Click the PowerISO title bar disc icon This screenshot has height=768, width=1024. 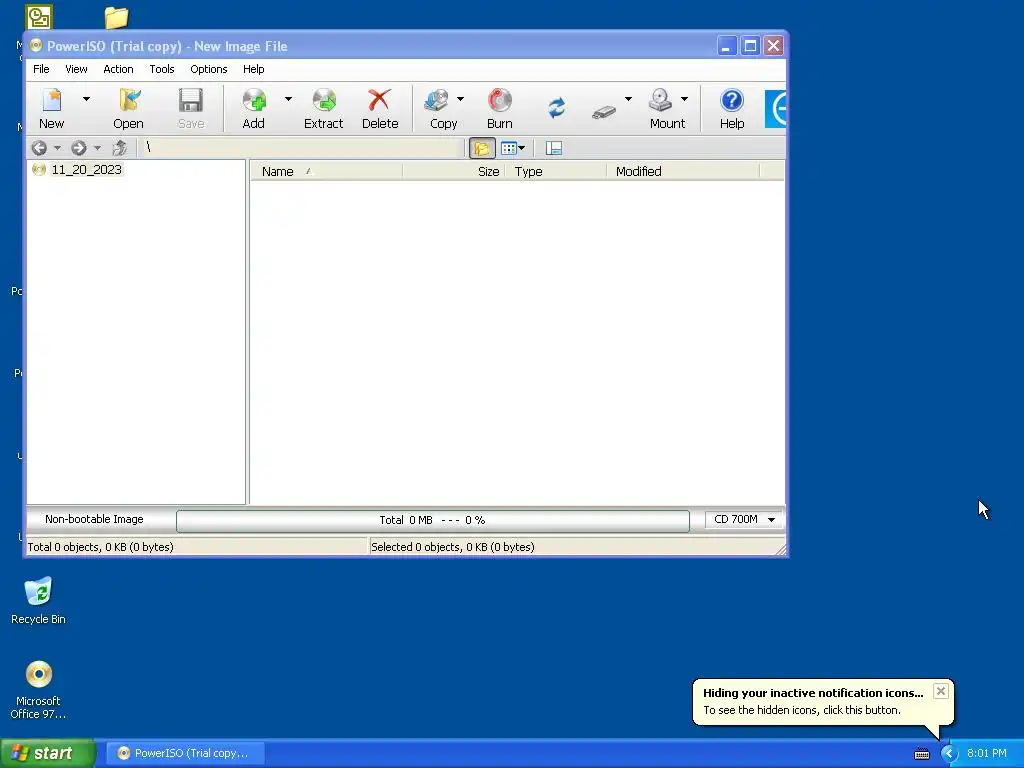click(x=35, y=46)
